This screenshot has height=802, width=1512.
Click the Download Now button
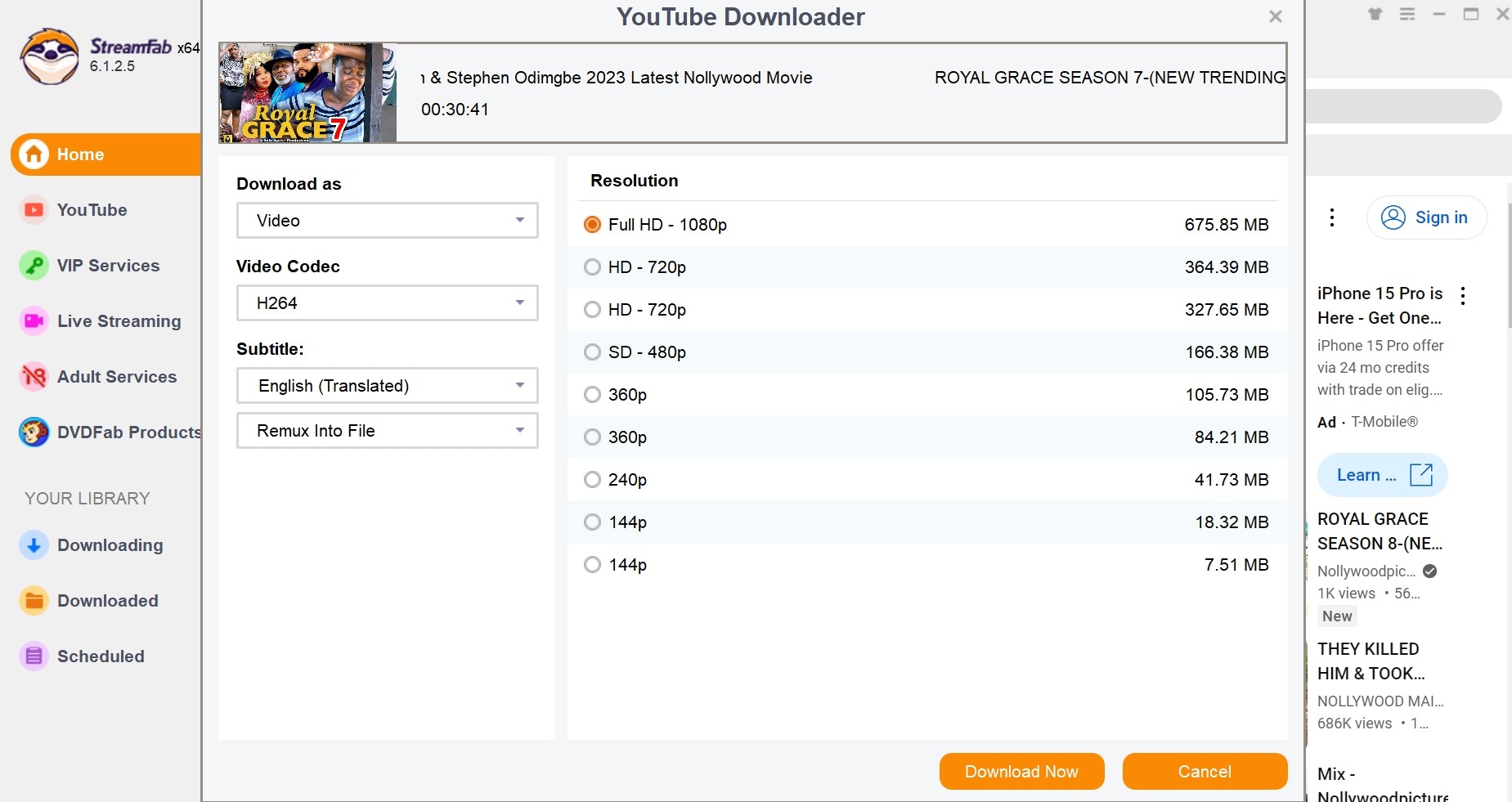[1021, 772]
